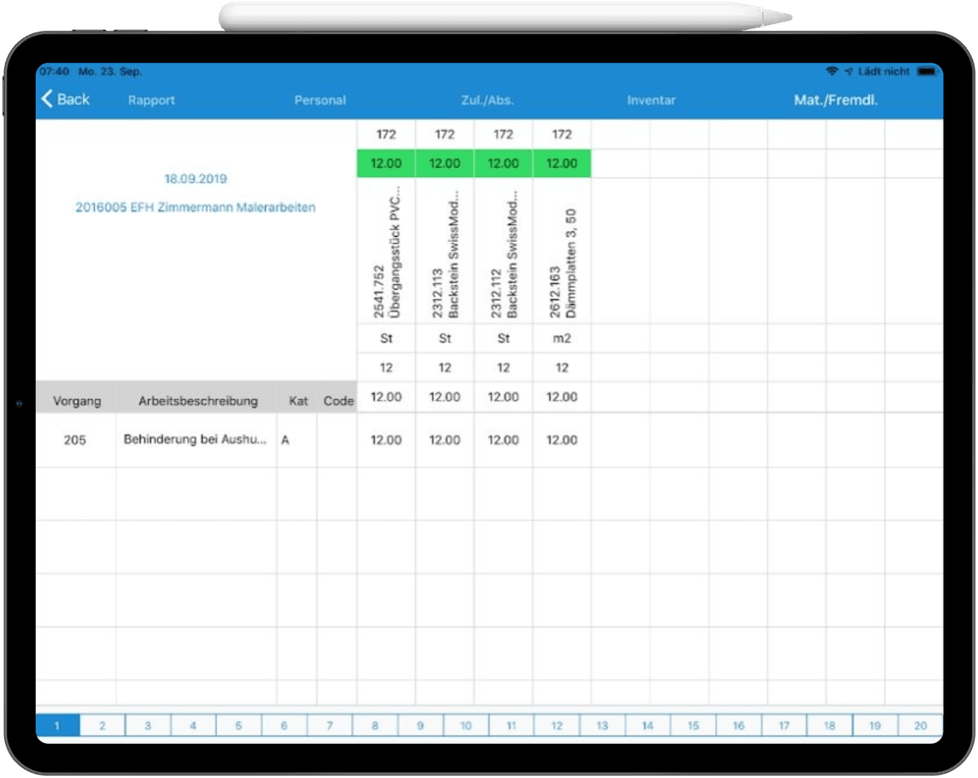Image resolution: width=978 pixels, height=778 pixels.
Task: Go to page 15
Action: pos(694,726)
